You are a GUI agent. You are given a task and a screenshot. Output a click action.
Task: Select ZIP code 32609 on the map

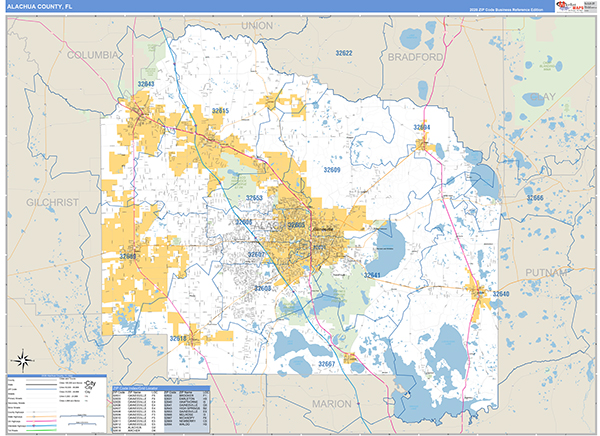(x=332, y=170)
